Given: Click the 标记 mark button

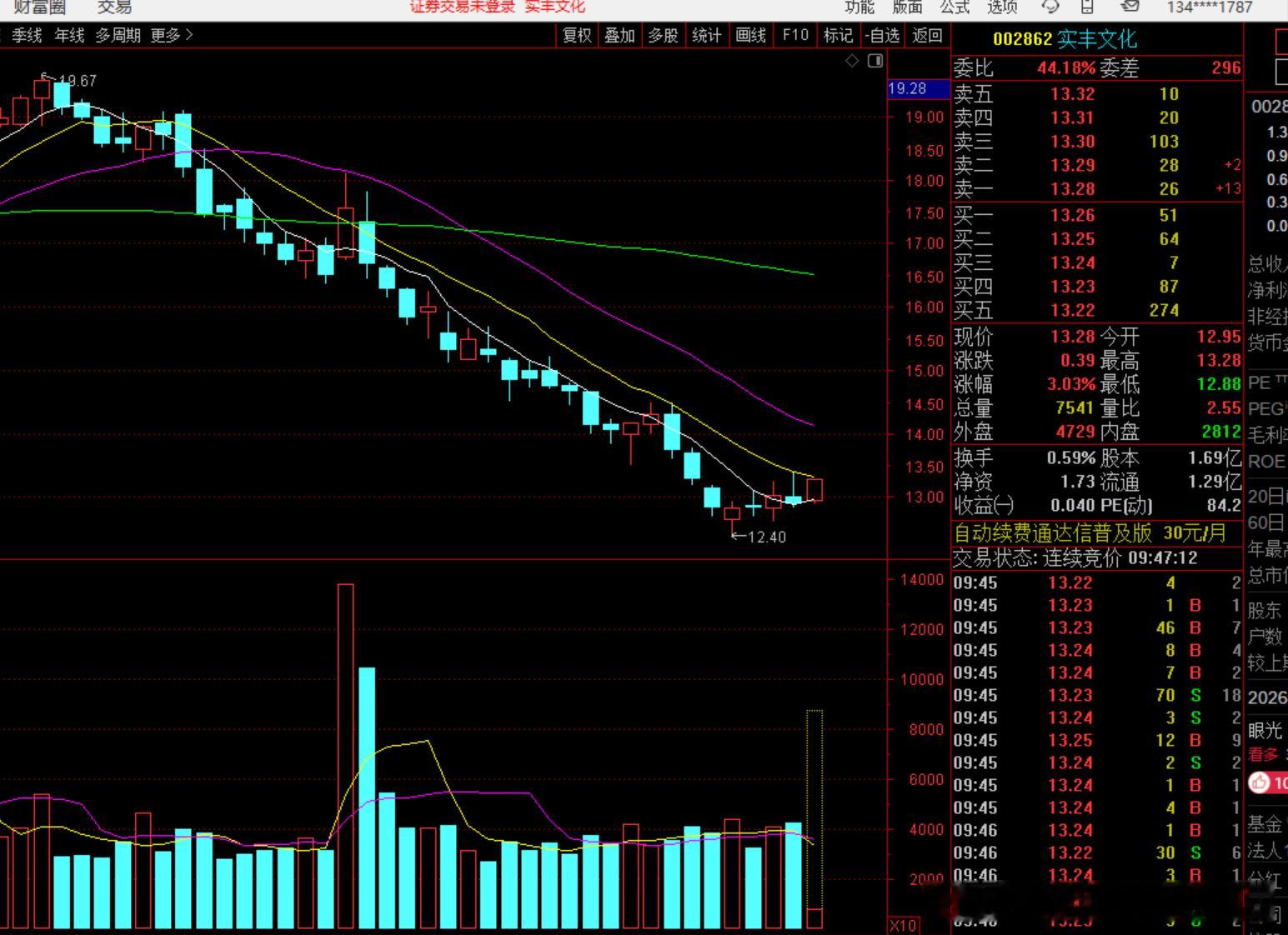Looking at the screenshot, I should (838, 35).
